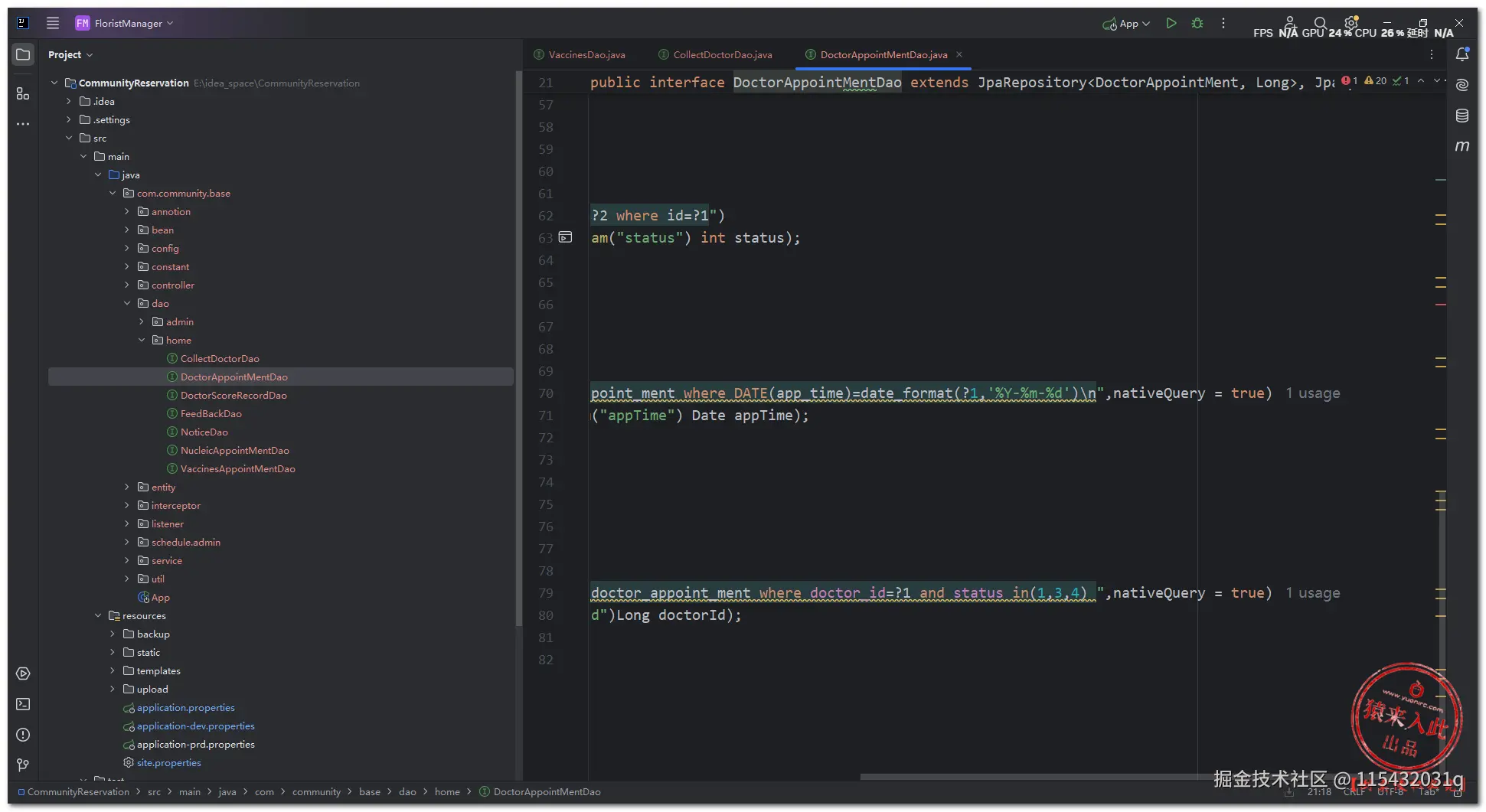This screenshot has width=1486, height=812.
Task: Click '1 usage' hint on line 79
Action: point(1313,593)
